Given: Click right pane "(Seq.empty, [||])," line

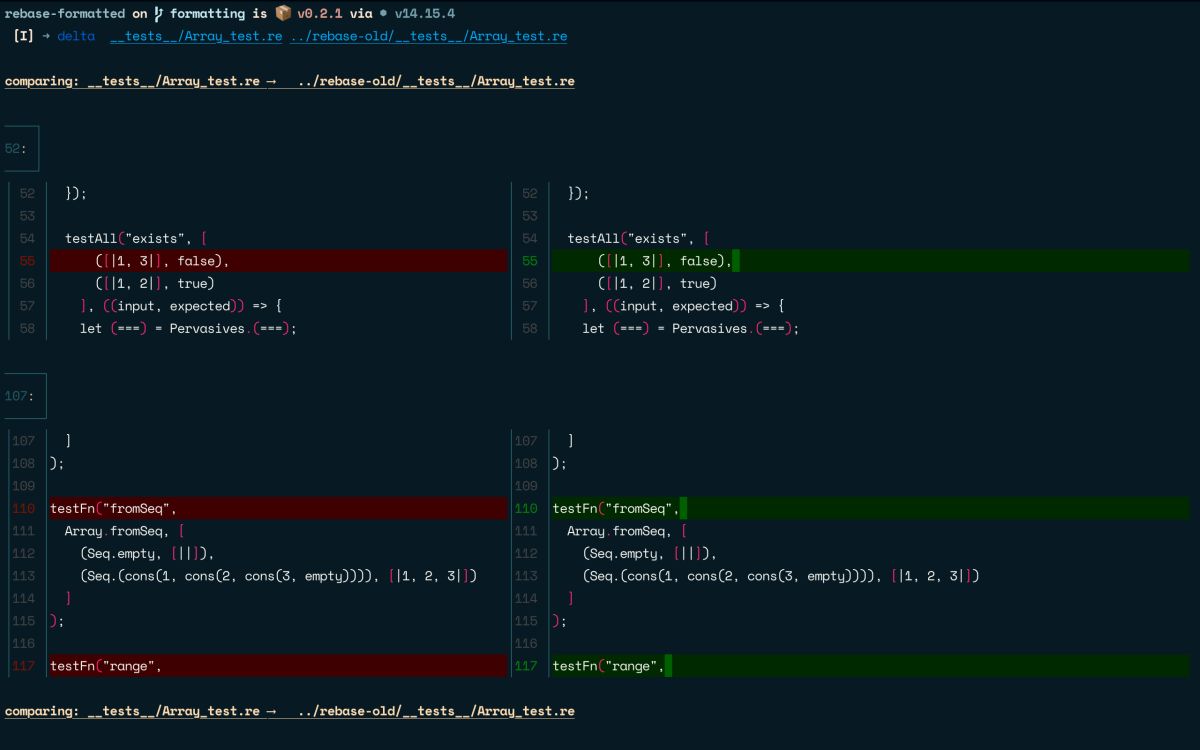Looking at the screenshot, I should (649, 553).
